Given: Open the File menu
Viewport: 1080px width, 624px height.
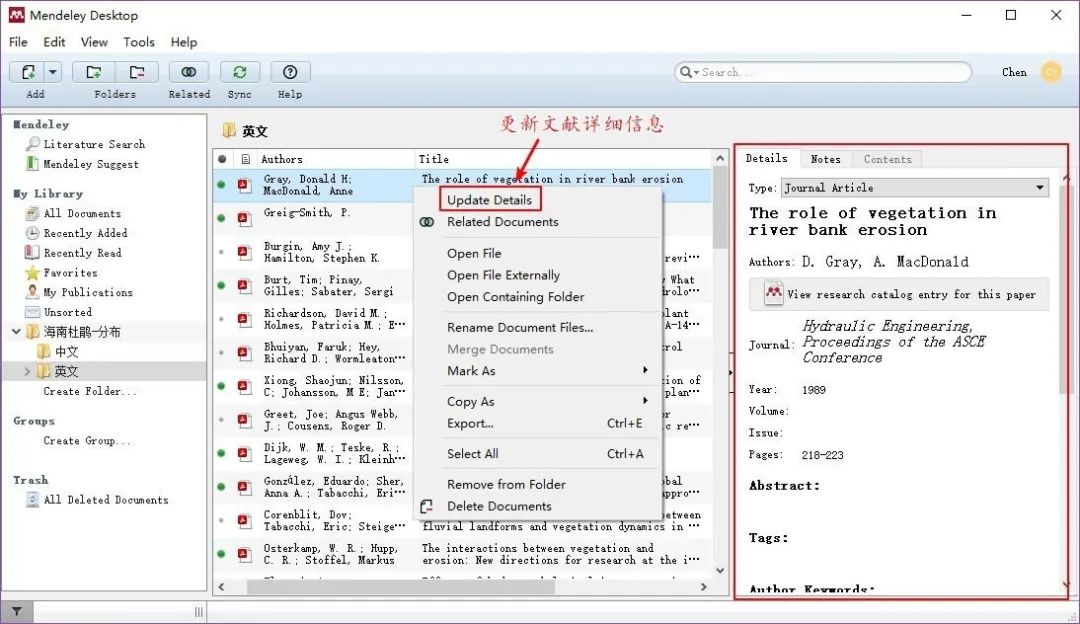Looking at the screenshot, I should [x=18, y=42].
